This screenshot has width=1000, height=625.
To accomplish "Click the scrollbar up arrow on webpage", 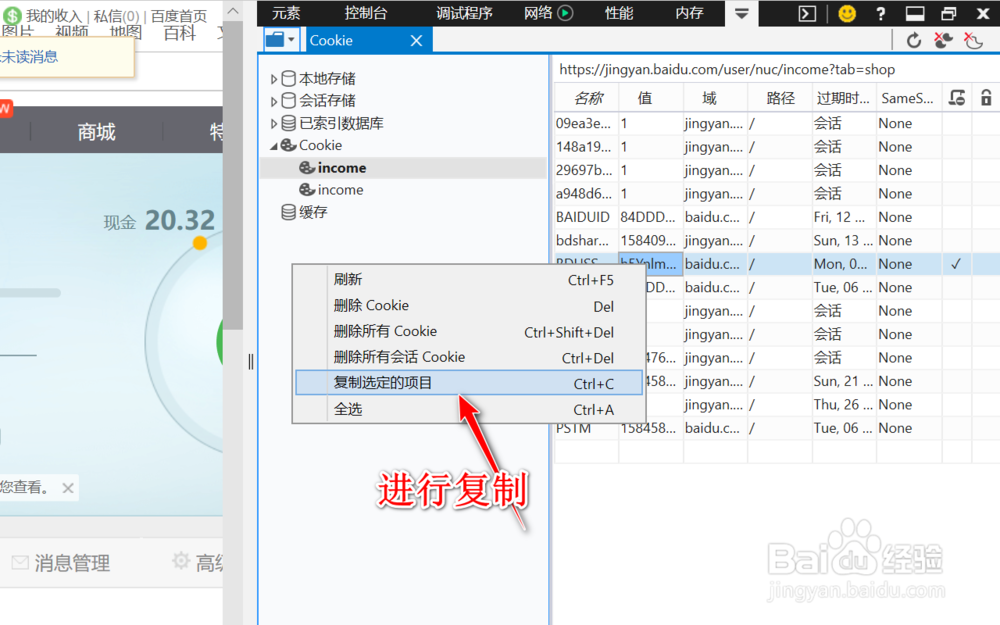I will [x=233, y=11].
